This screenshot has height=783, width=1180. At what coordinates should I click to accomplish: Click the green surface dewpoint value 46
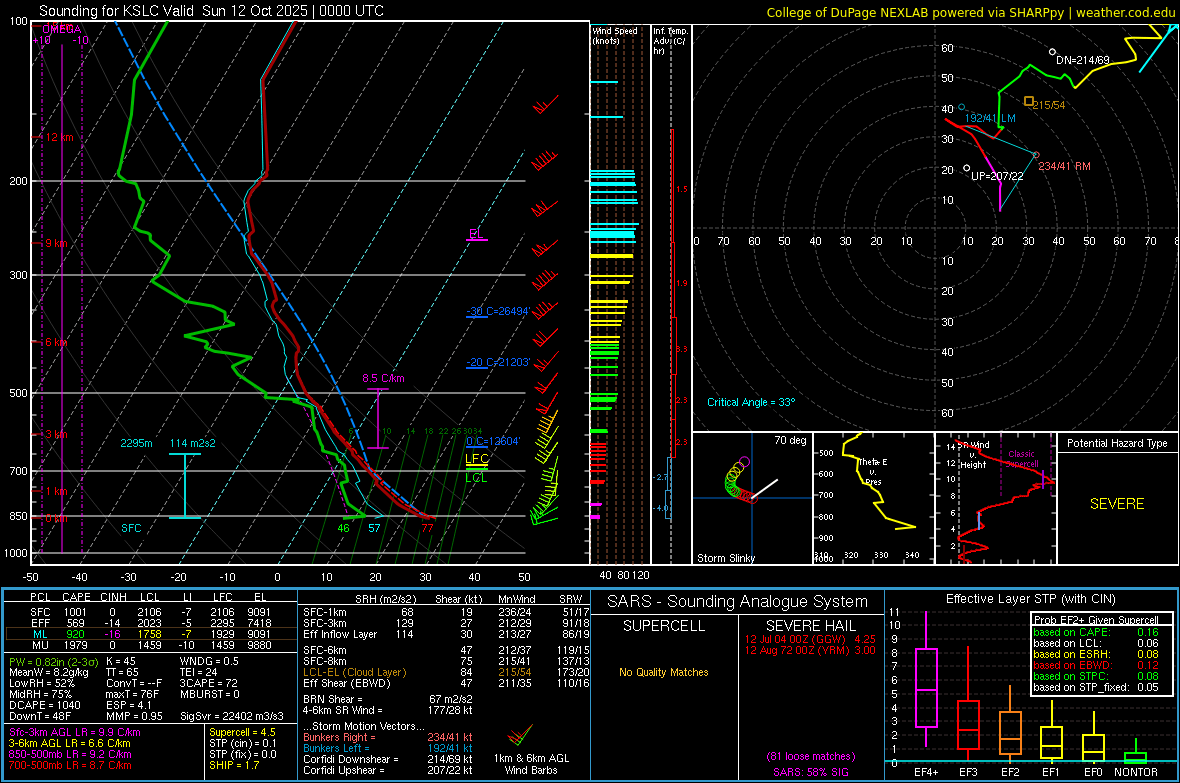coord(343,528)
